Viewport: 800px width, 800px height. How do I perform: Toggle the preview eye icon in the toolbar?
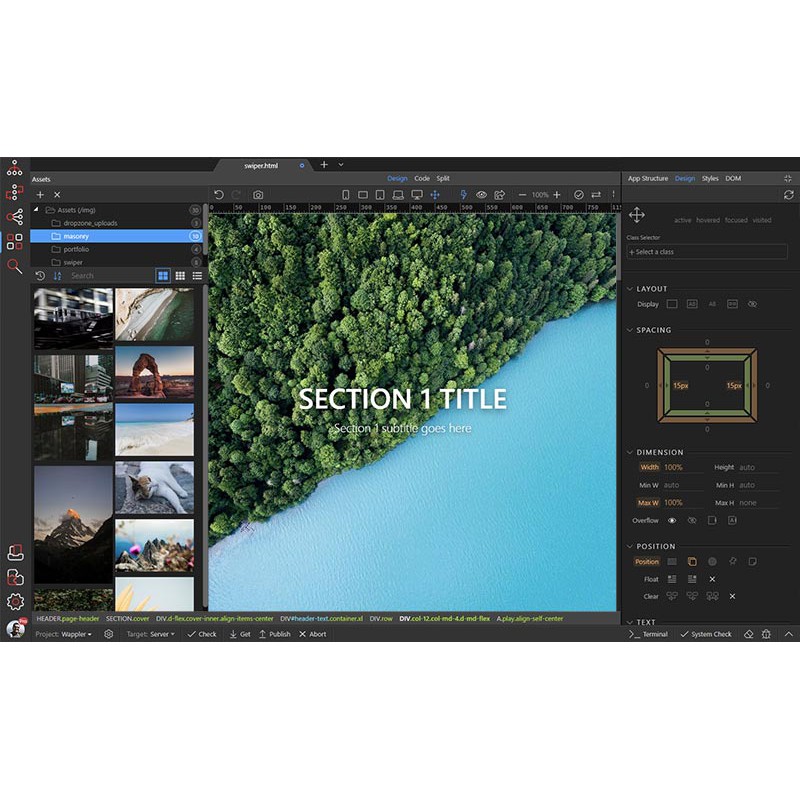pyautogui.click(x=481, y=194)
